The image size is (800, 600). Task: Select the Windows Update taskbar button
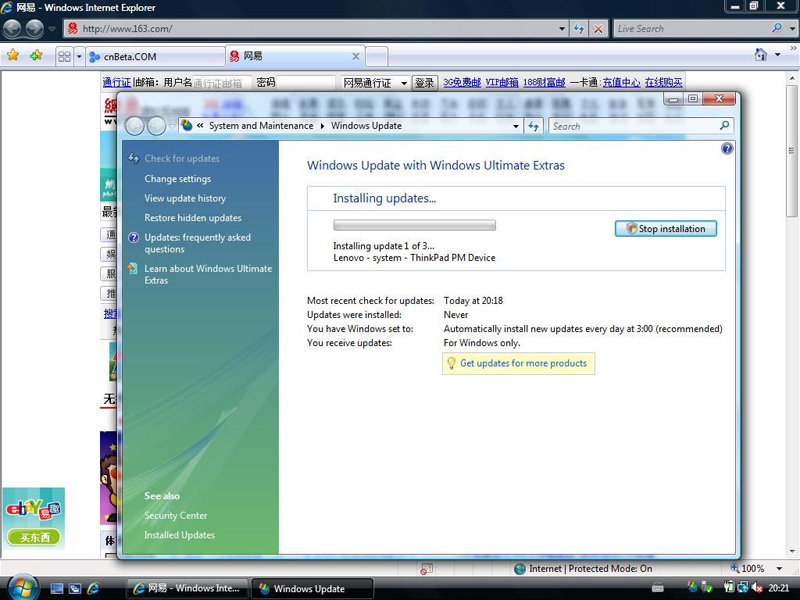click(312, 588)
